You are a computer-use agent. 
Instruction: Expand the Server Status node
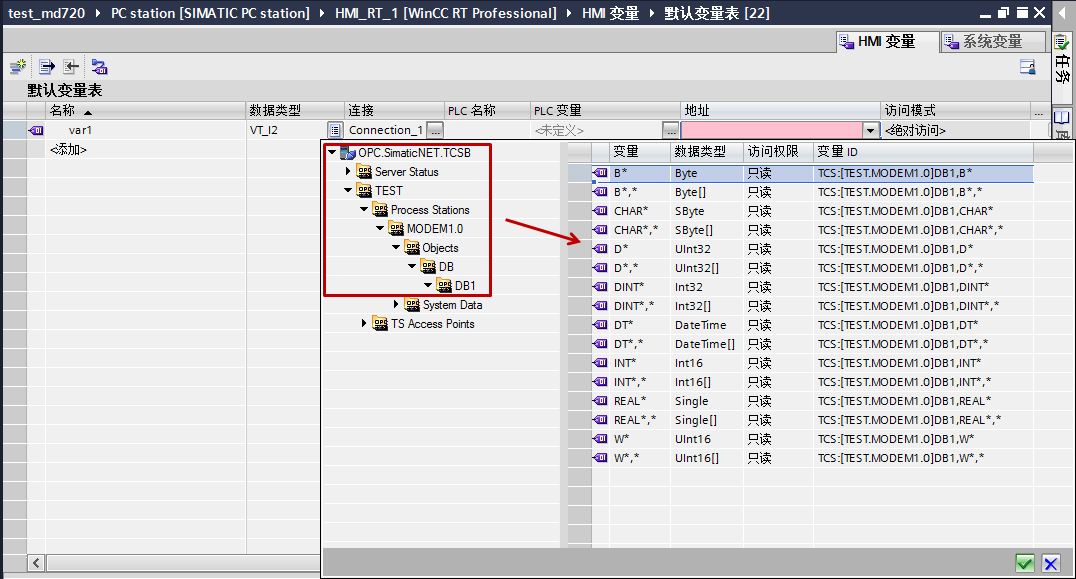(x=348, y=172)
